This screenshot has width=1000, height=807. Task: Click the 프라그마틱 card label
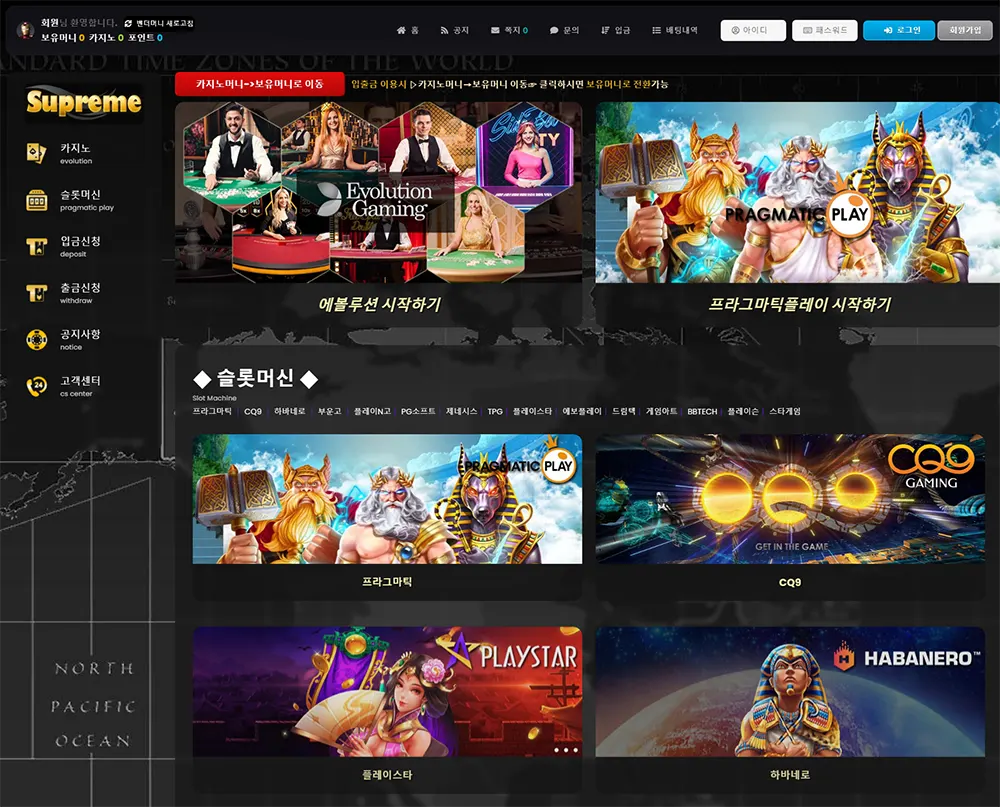(387, 582)
